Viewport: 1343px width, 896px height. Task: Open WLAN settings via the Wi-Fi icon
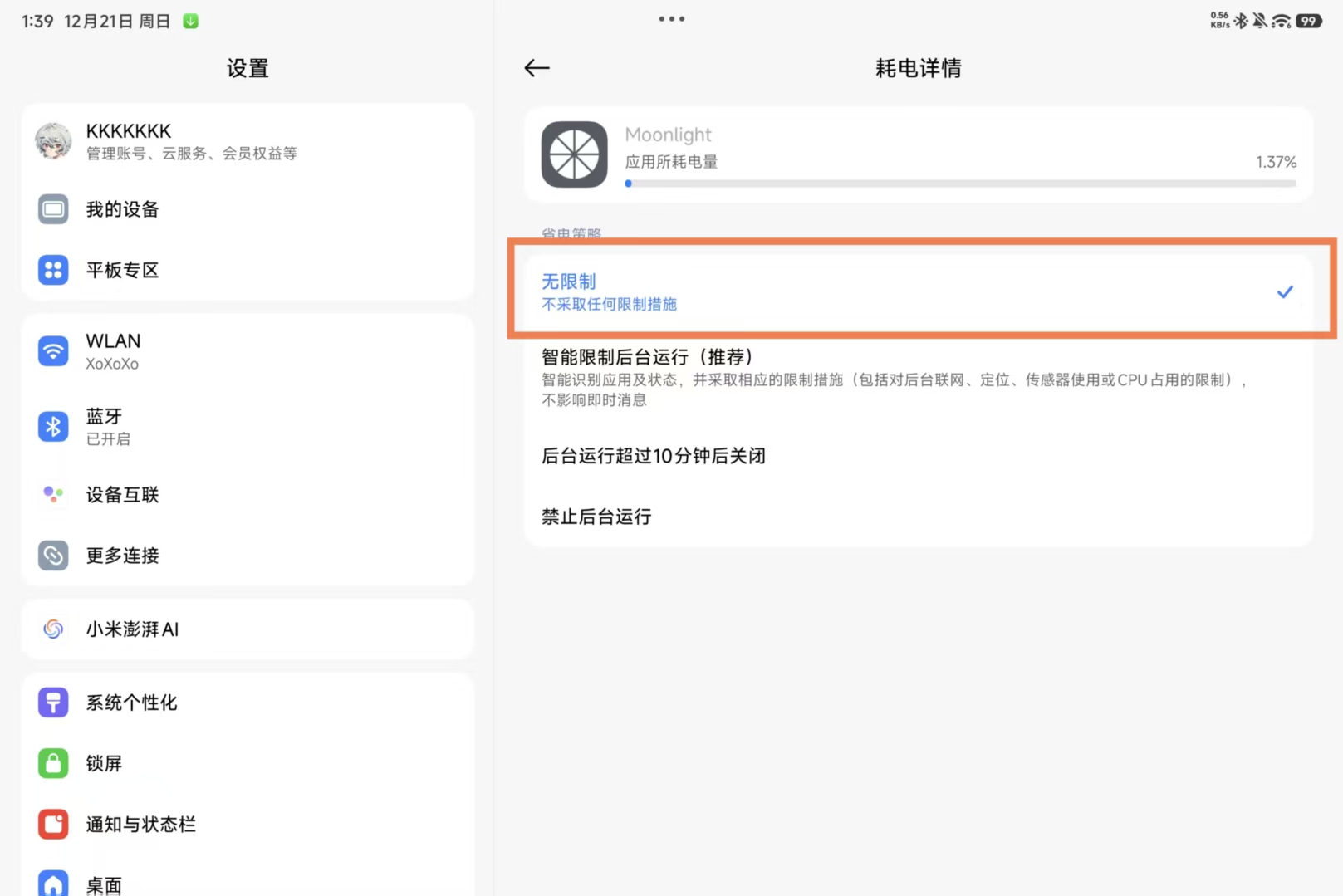[53, 351]
